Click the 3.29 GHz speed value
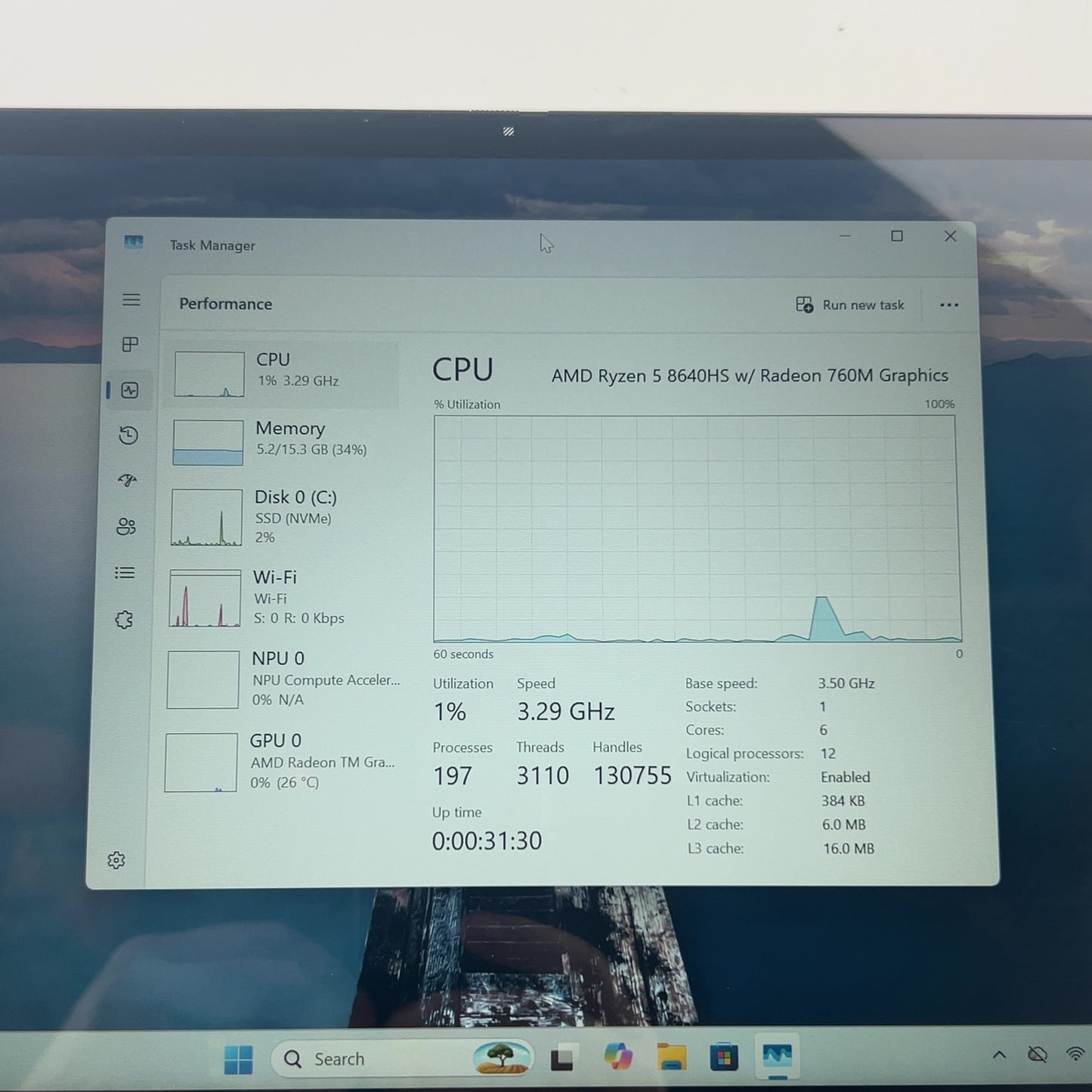 [x=566, y=711]
